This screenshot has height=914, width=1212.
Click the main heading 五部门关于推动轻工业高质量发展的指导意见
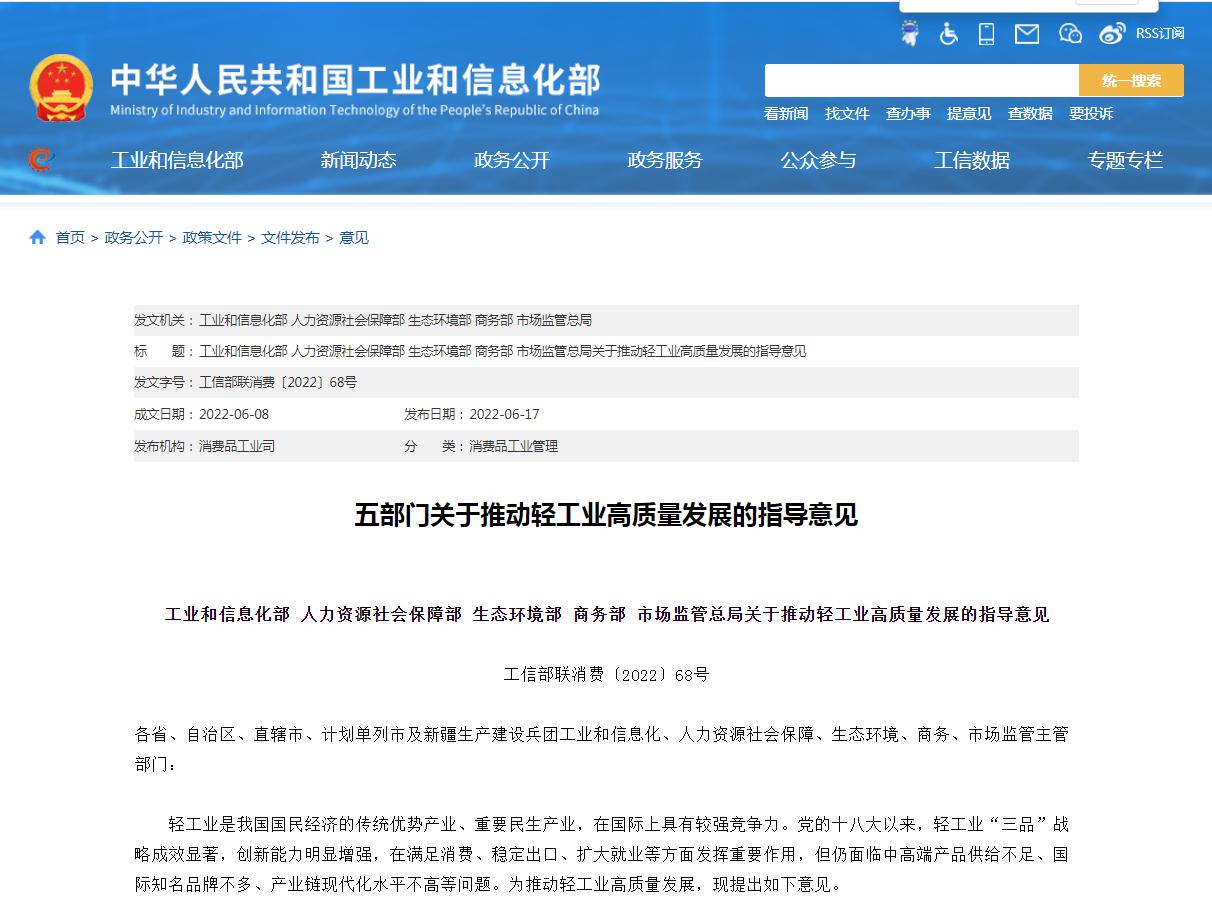(x=606, y=516)
